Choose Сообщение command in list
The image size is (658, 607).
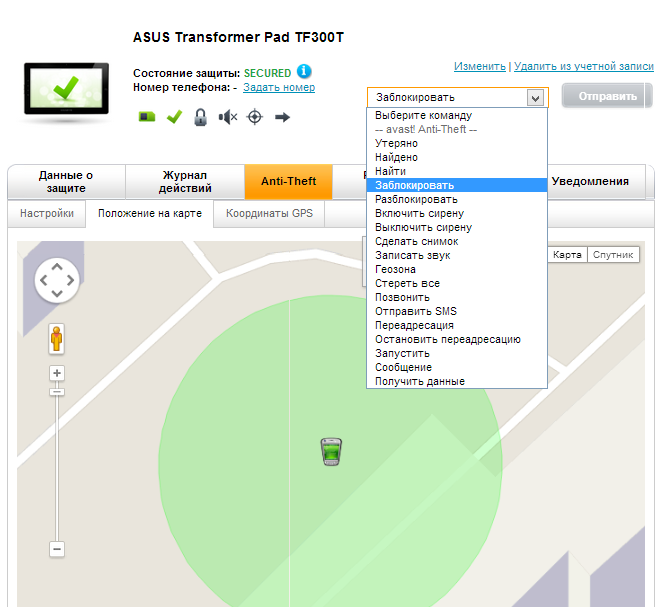click(457, 367)
